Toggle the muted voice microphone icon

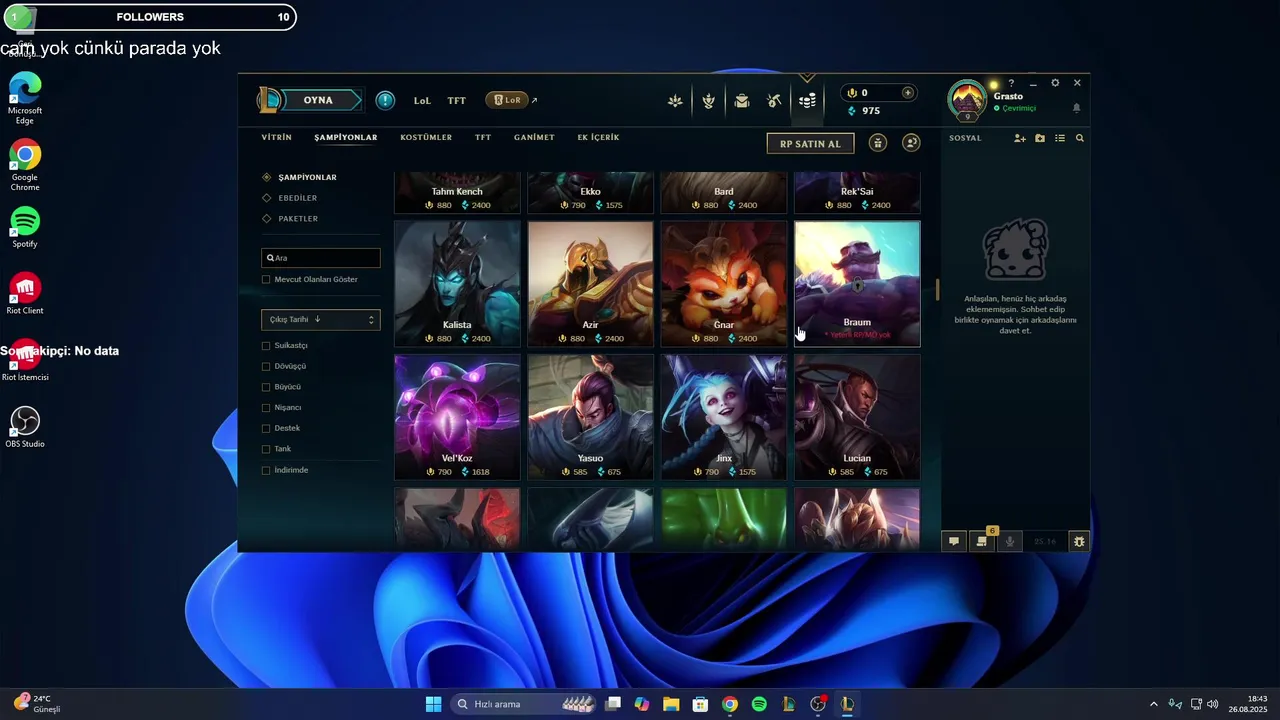(1010, 541)
